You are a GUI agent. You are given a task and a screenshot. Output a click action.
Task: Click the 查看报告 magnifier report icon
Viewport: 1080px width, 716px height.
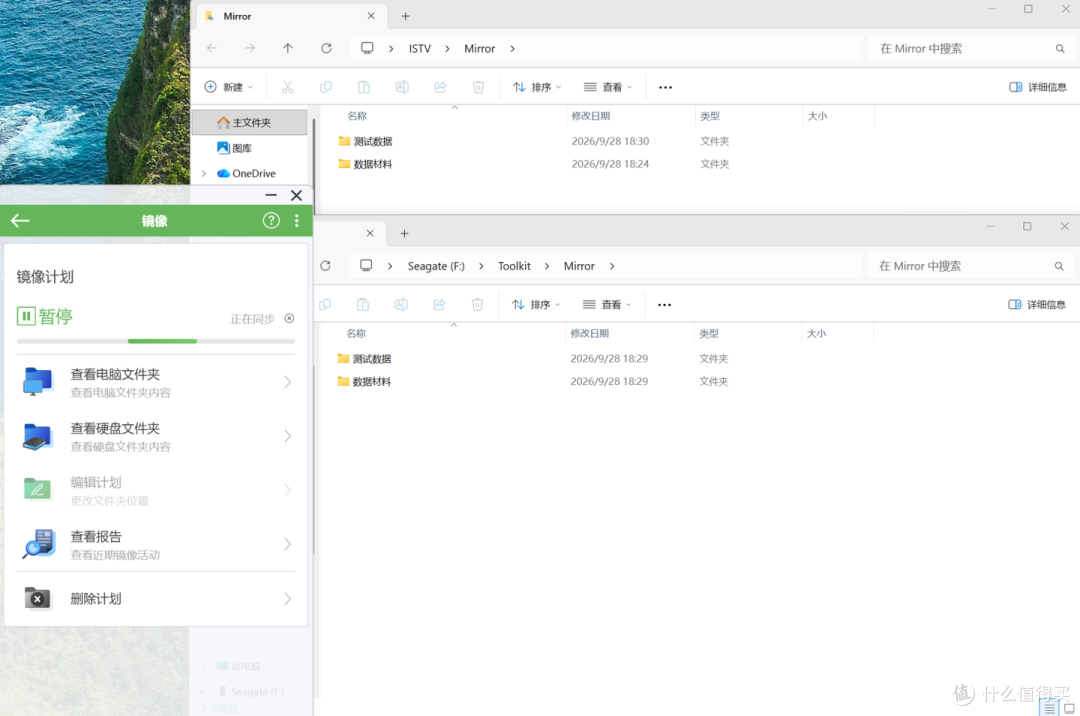[39, 544]
